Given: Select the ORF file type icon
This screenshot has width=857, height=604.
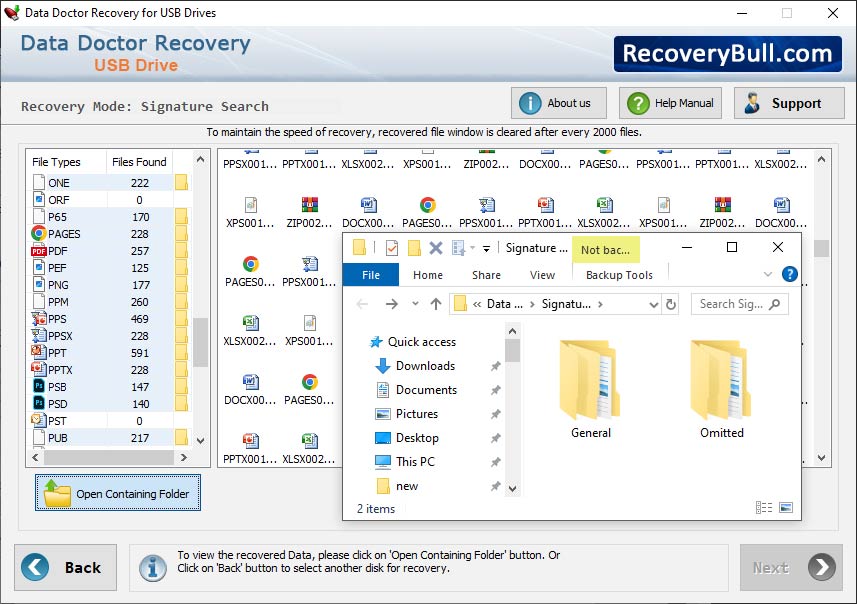Looking at the screenshot, I should point(39,200).
